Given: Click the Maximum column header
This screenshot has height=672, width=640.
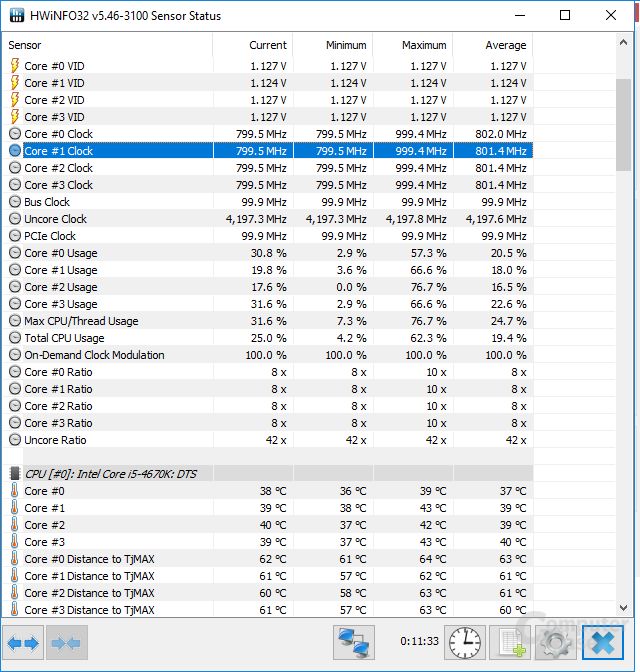Looking at the screenshot, I should click(x=413, y=45).
